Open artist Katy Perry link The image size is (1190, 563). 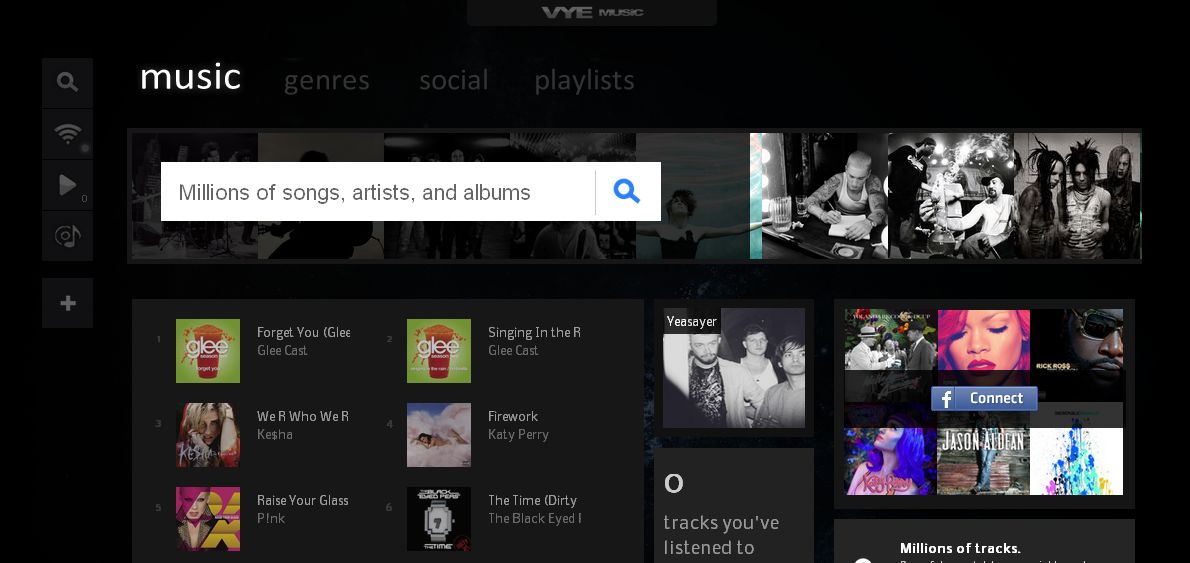point(518,435)
